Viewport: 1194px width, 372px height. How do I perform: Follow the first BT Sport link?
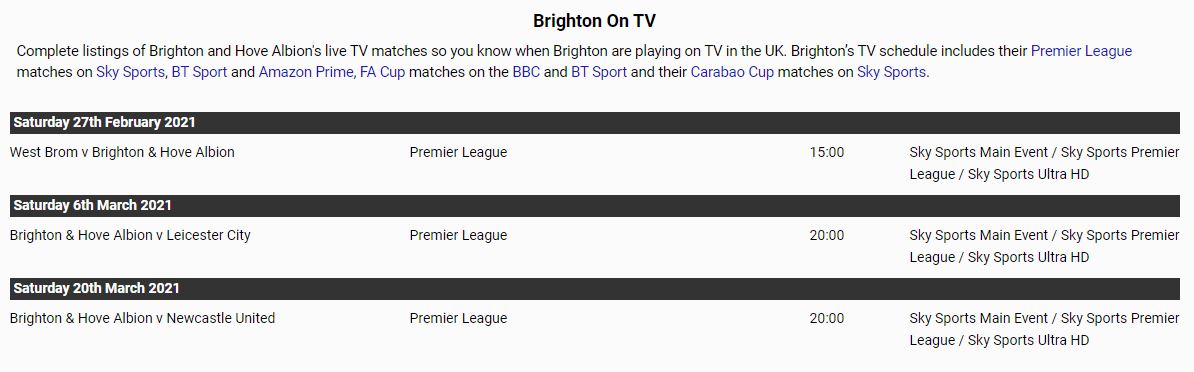[x=199, y=72]
